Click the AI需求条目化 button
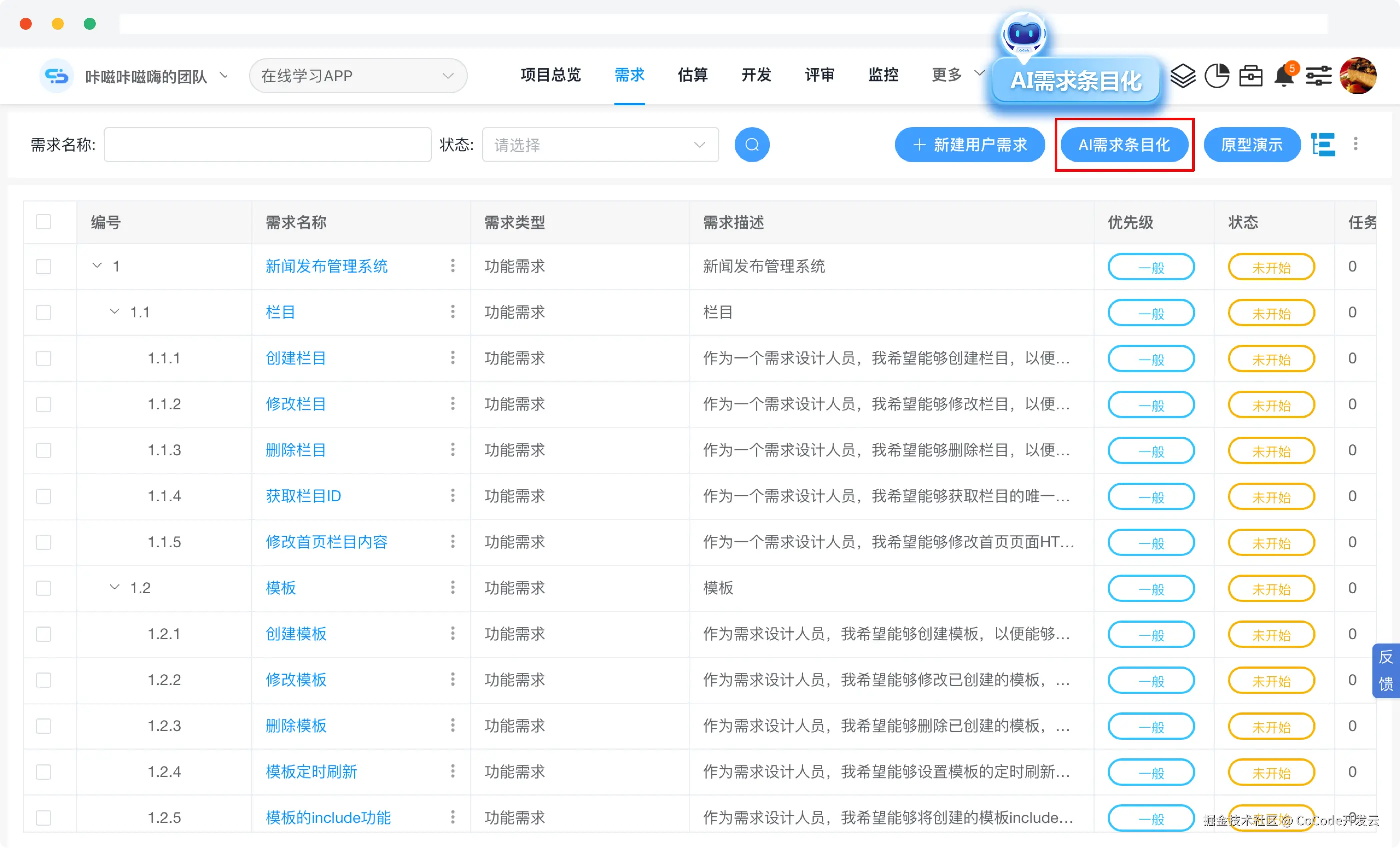The image size is (1400, 848). tap(1124, 145)
